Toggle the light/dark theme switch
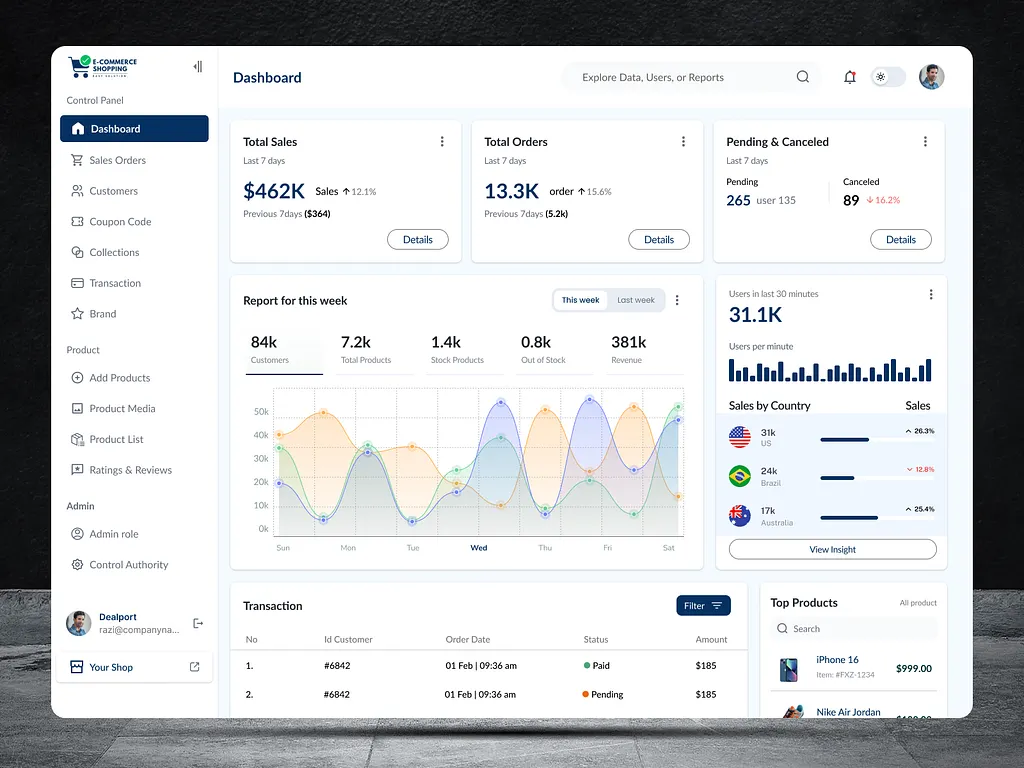Screen dimensions: 1024x768 coord(887,77)
